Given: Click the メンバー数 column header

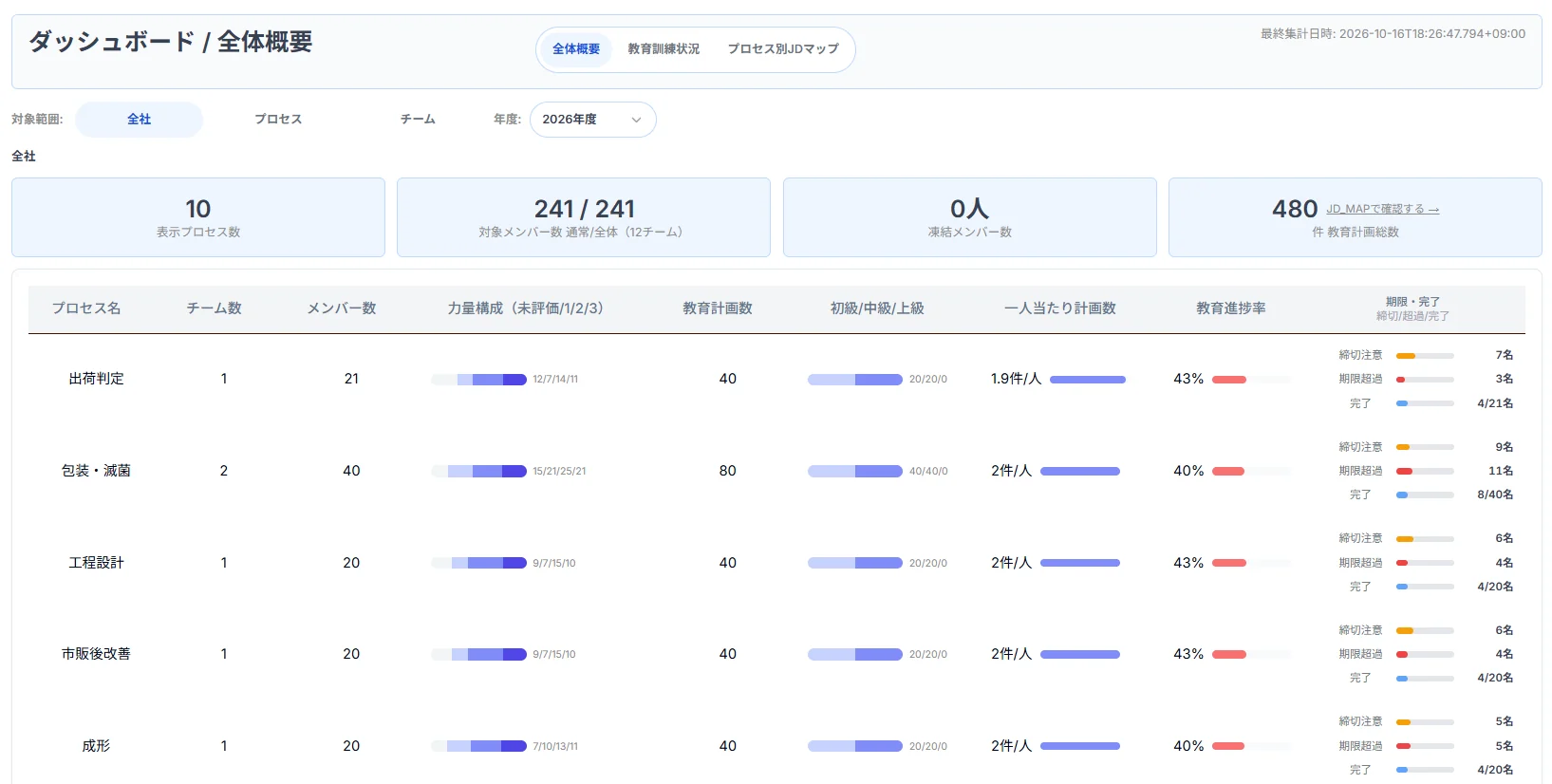Looking at the screenshot, I should coord(342,308).
